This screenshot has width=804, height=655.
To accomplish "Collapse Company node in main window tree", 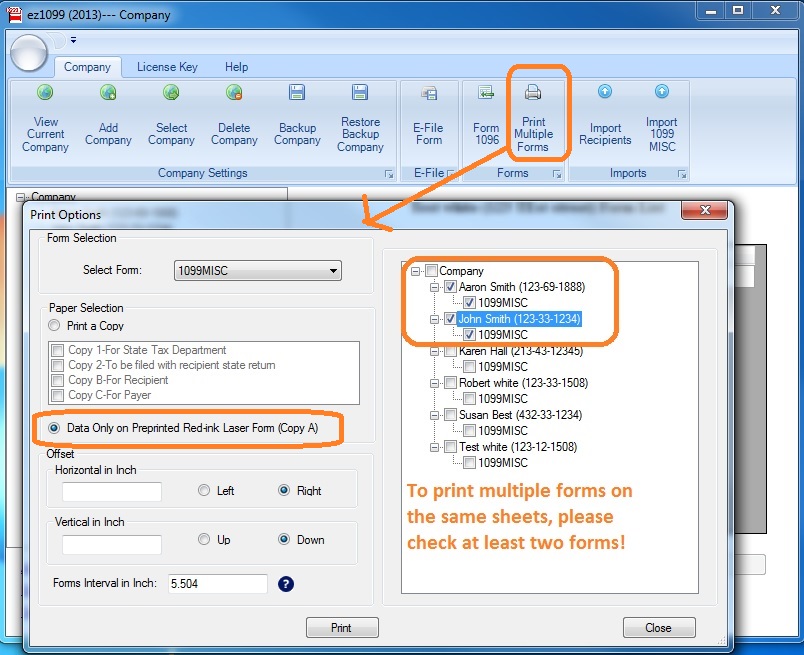I will (20, 197).
